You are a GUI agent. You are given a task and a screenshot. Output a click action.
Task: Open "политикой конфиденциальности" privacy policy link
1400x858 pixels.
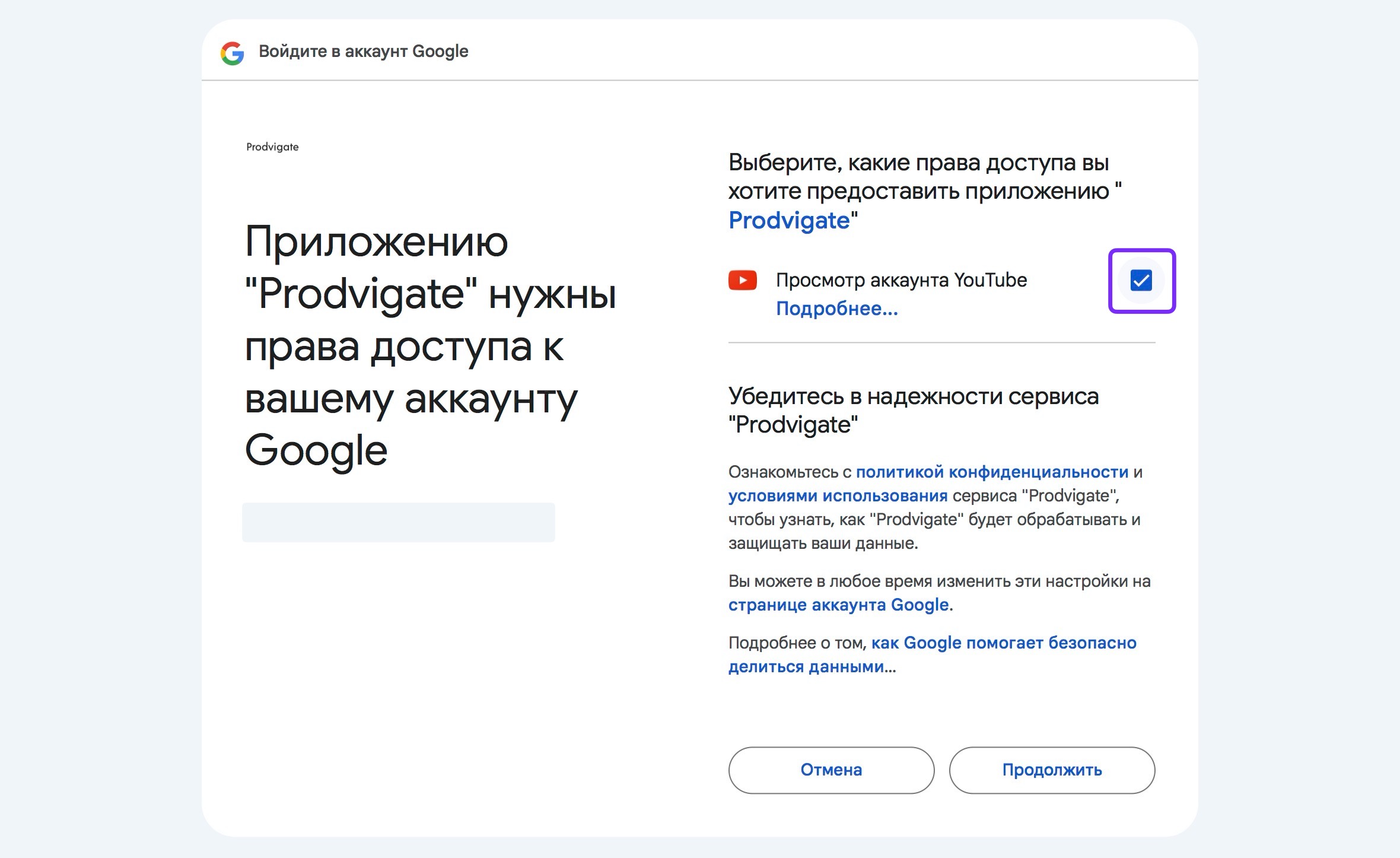991,472
